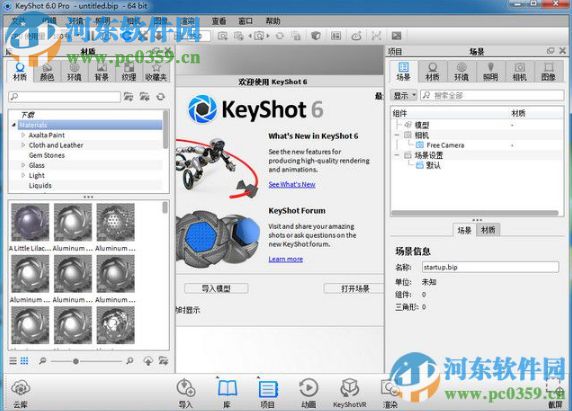The height and width of the screenshot is (411, 572).
Task: Click the thumbnail size slider handle
Action: (76, 361)
